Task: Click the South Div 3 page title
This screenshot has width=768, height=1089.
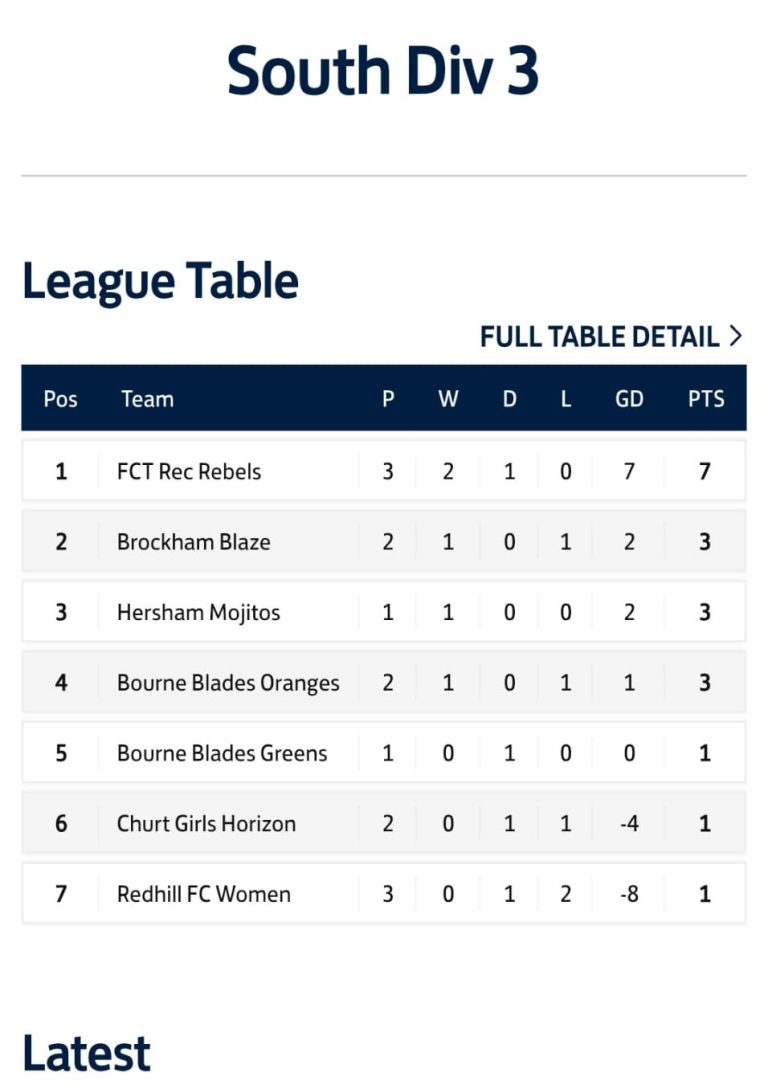Action: pos(383,72)
